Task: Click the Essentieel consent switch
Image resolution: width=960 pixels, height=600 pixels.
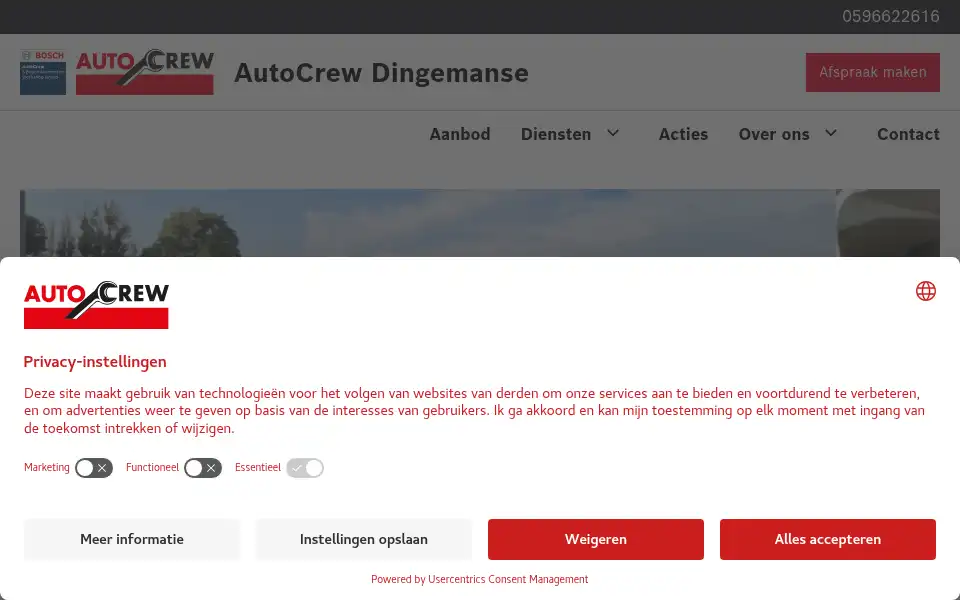Action: [x=305, y=468]
